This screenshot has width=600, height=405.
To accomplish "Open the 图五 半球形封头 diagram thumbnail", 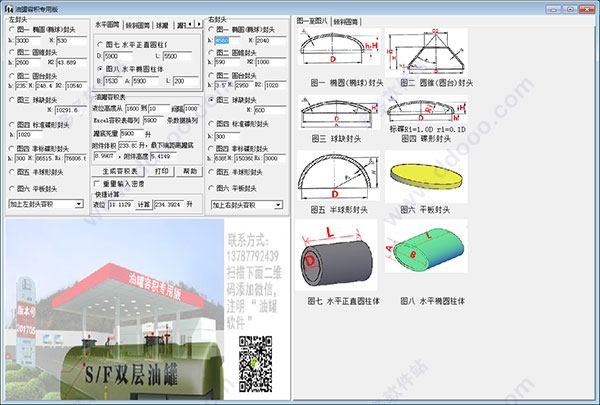I will (x=339, y=175).
